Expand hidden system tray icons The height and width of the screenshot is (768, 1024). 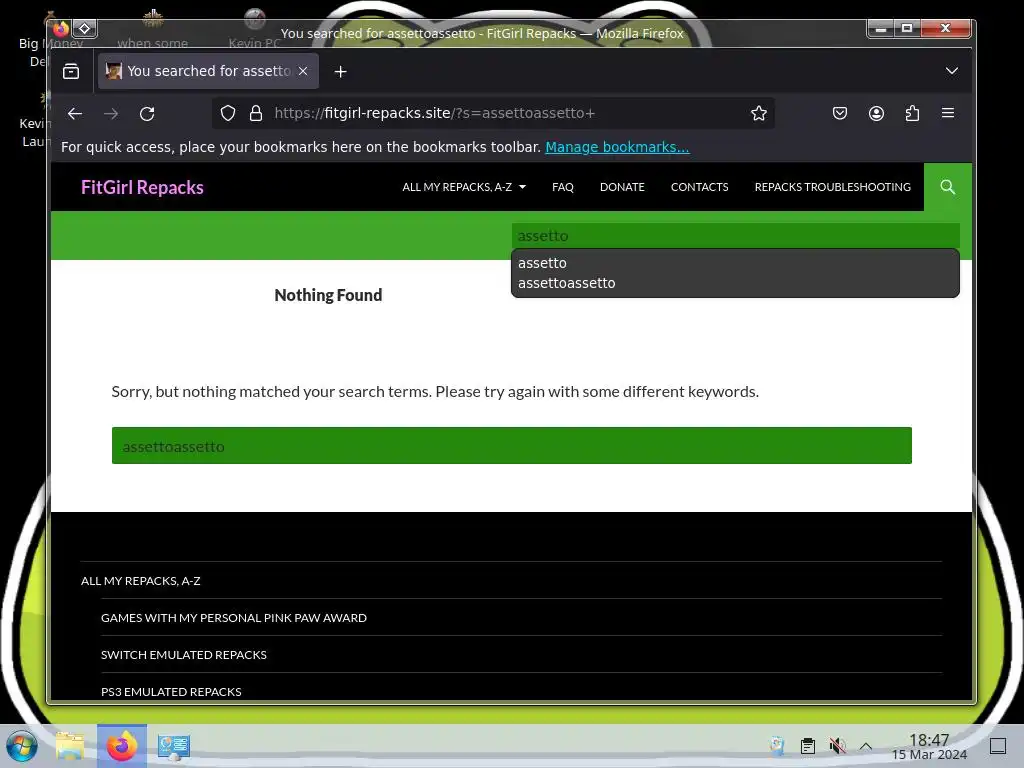(x=866, y=746)
